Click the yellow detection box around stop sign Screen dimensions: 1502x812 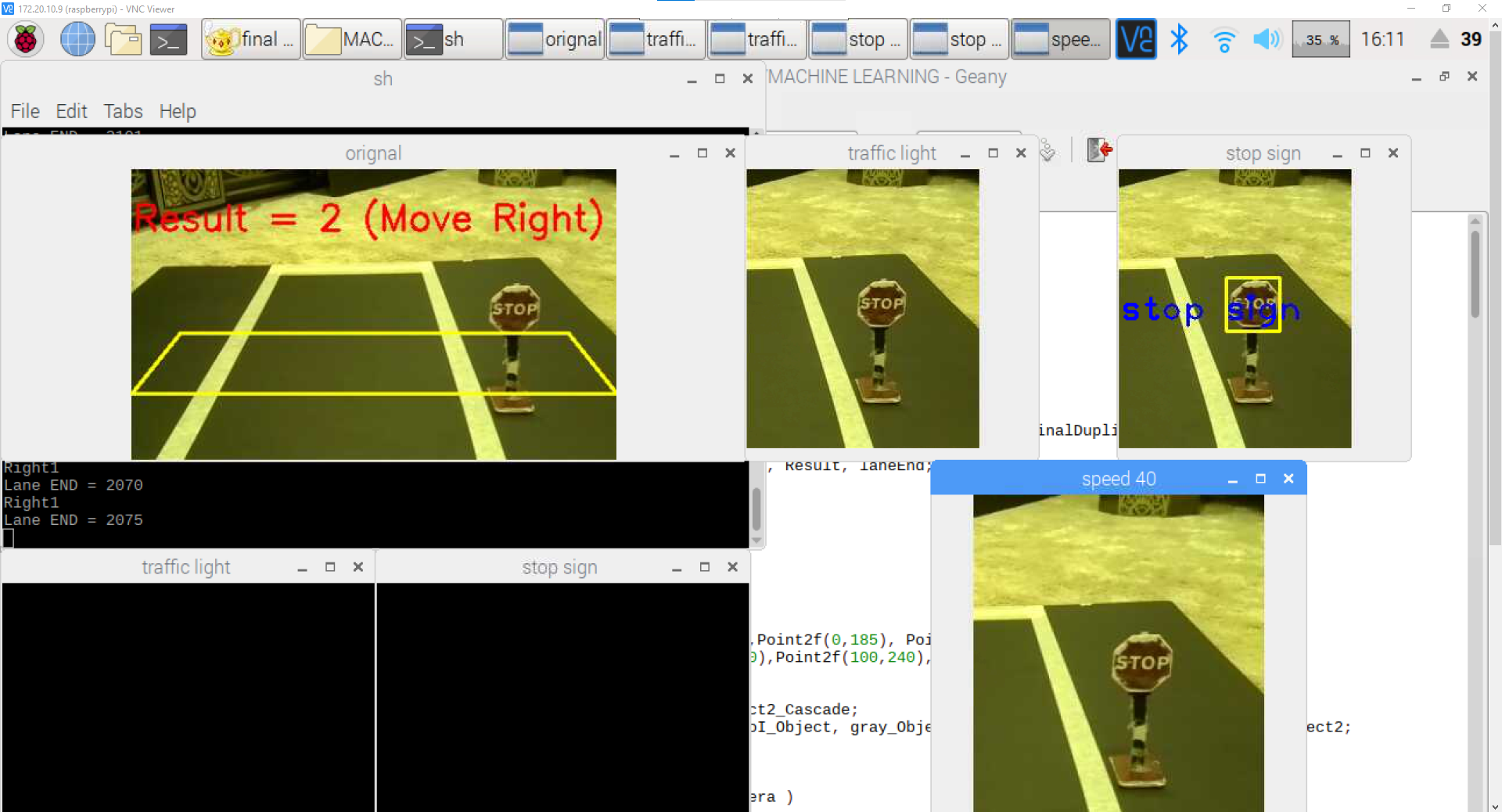click(1252, 304)
